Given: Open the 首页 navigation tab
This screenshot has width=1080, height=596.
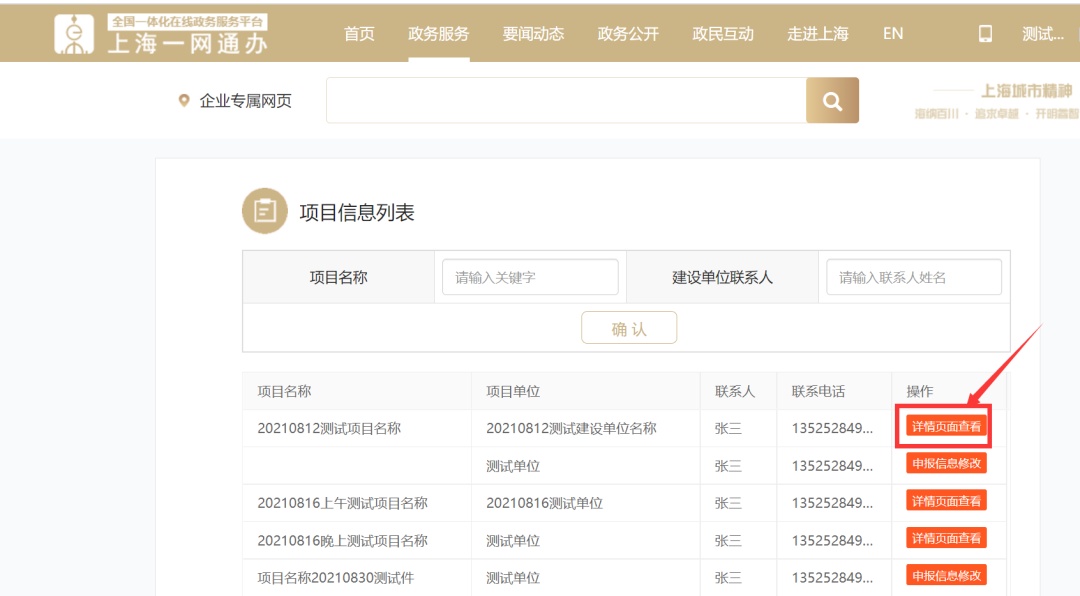Looking at the screenshot, I should 359,33.
